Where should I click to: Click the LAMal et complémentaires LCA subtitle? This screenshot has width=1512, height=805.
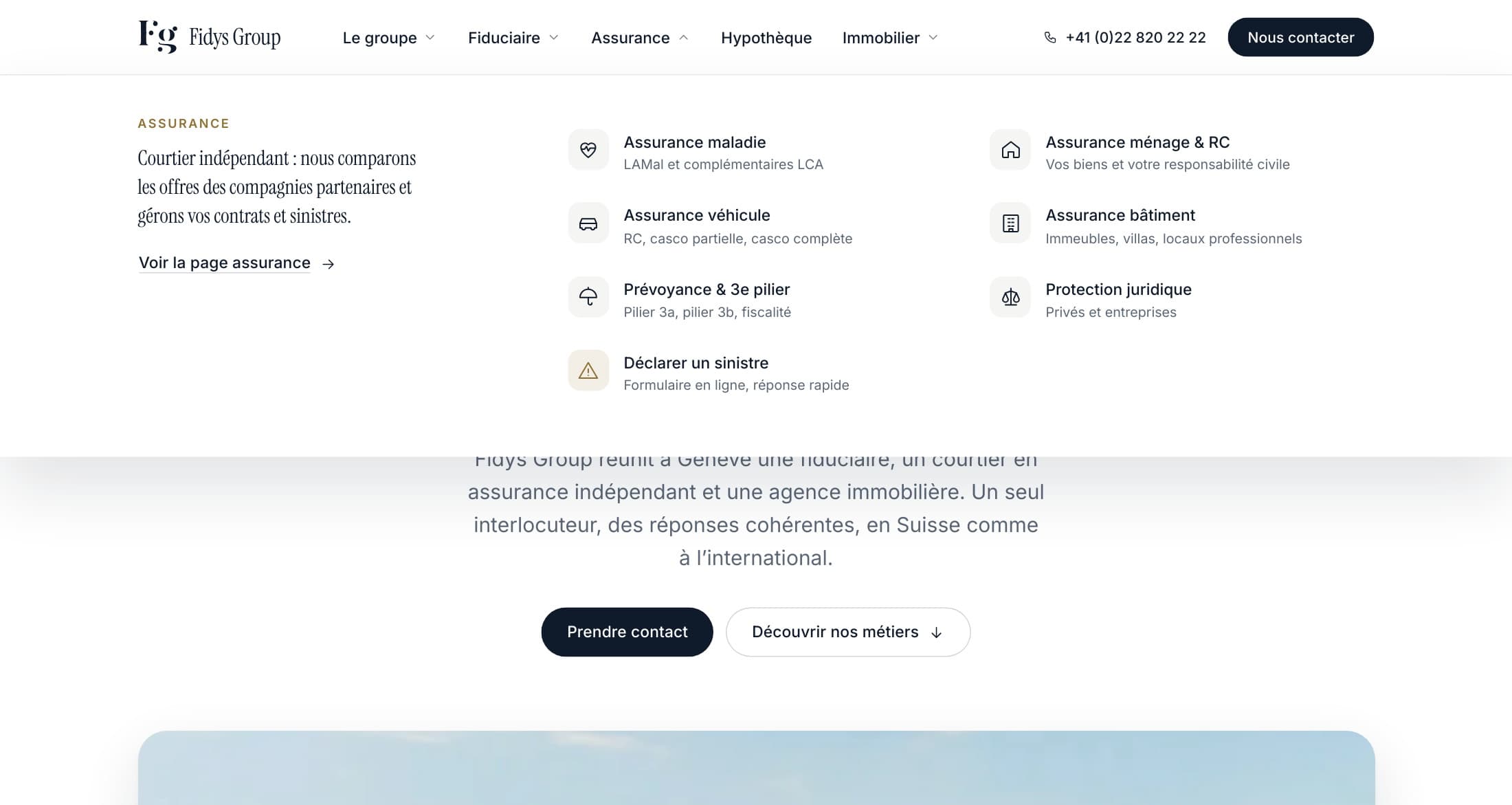click(723, 165)
